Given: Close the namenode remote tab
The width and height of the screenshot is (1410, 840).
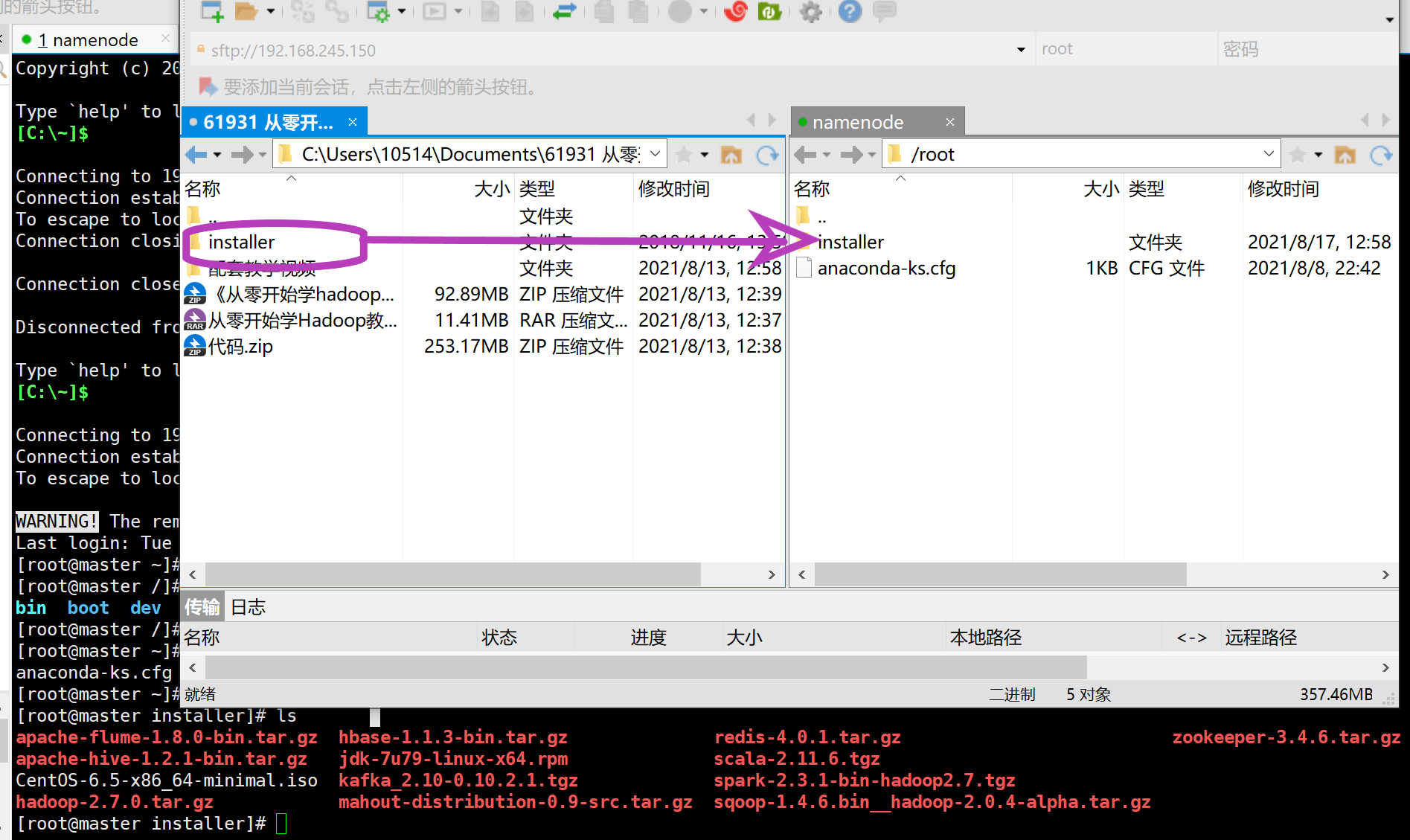Looking at the screenshot, I should point(950,122).
